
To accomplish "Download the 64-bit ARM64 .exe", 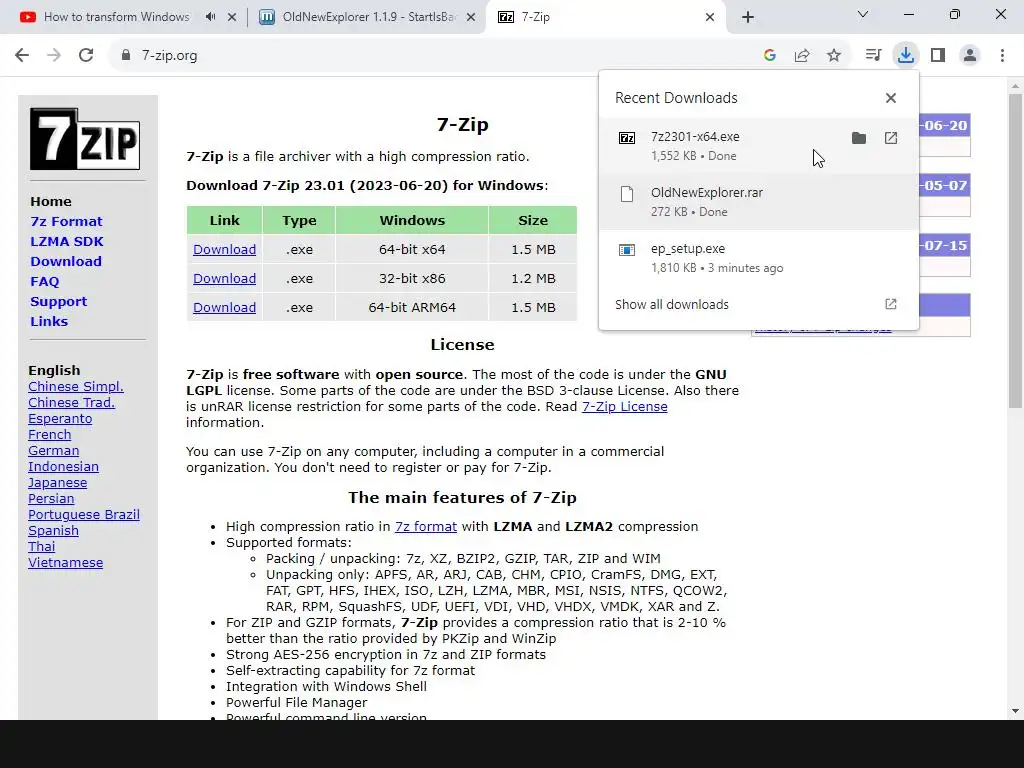I will (x=224, y=308).
